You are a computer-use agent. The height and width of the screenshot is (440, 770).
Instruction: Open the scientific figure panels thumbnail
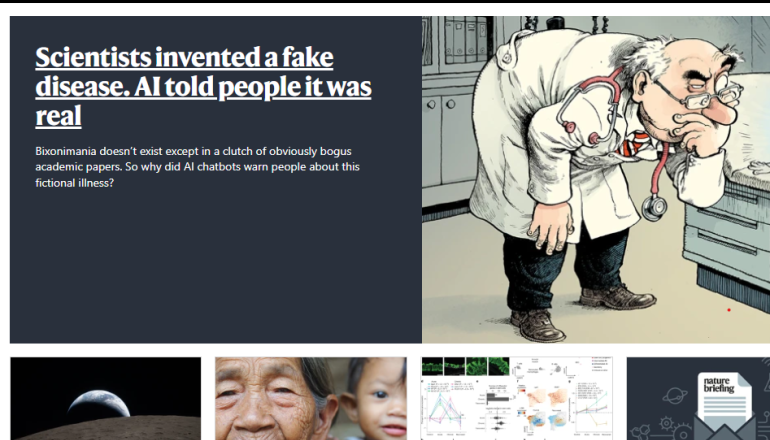point(517,398)
